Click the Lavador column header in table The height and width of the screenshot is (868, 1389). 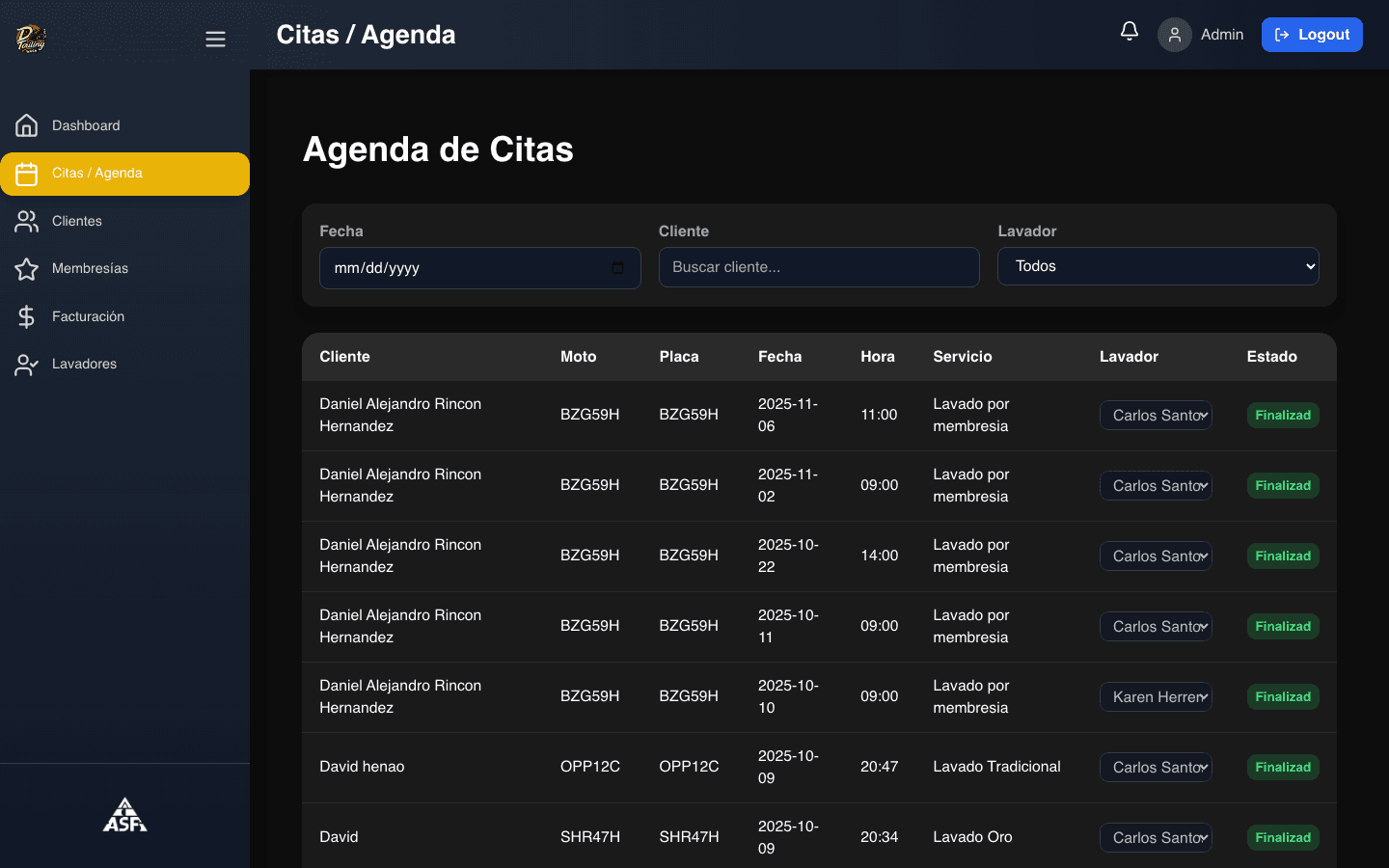pos(1129,357)
